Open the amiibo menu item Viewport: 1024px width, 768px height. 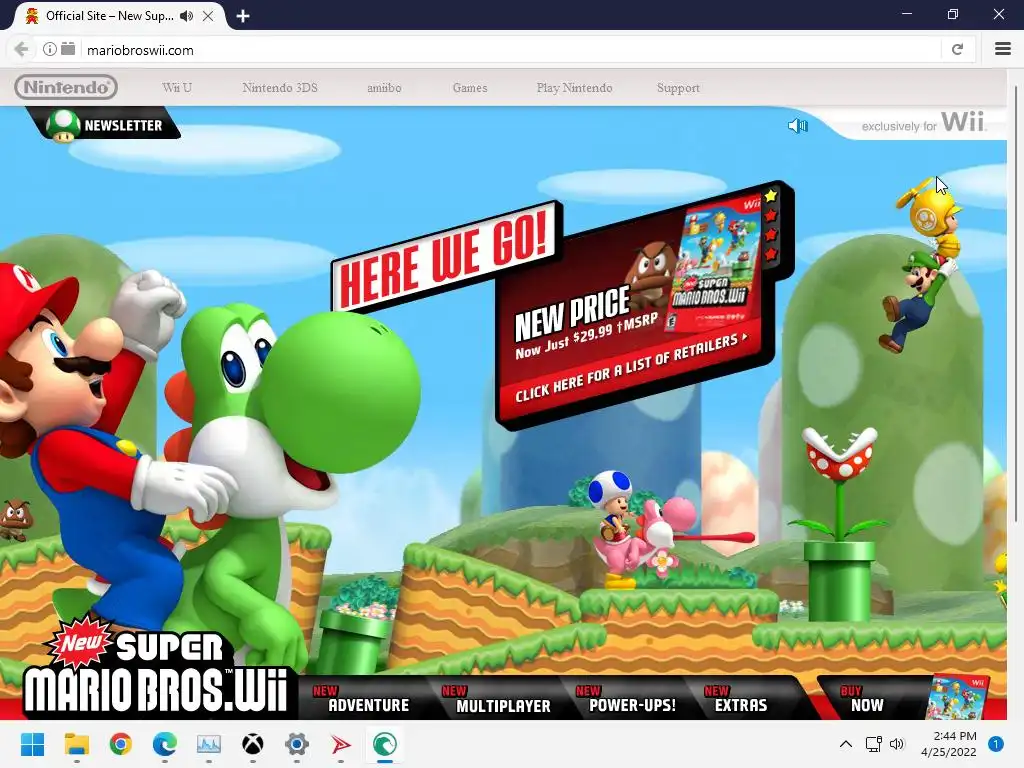point(384,88)
